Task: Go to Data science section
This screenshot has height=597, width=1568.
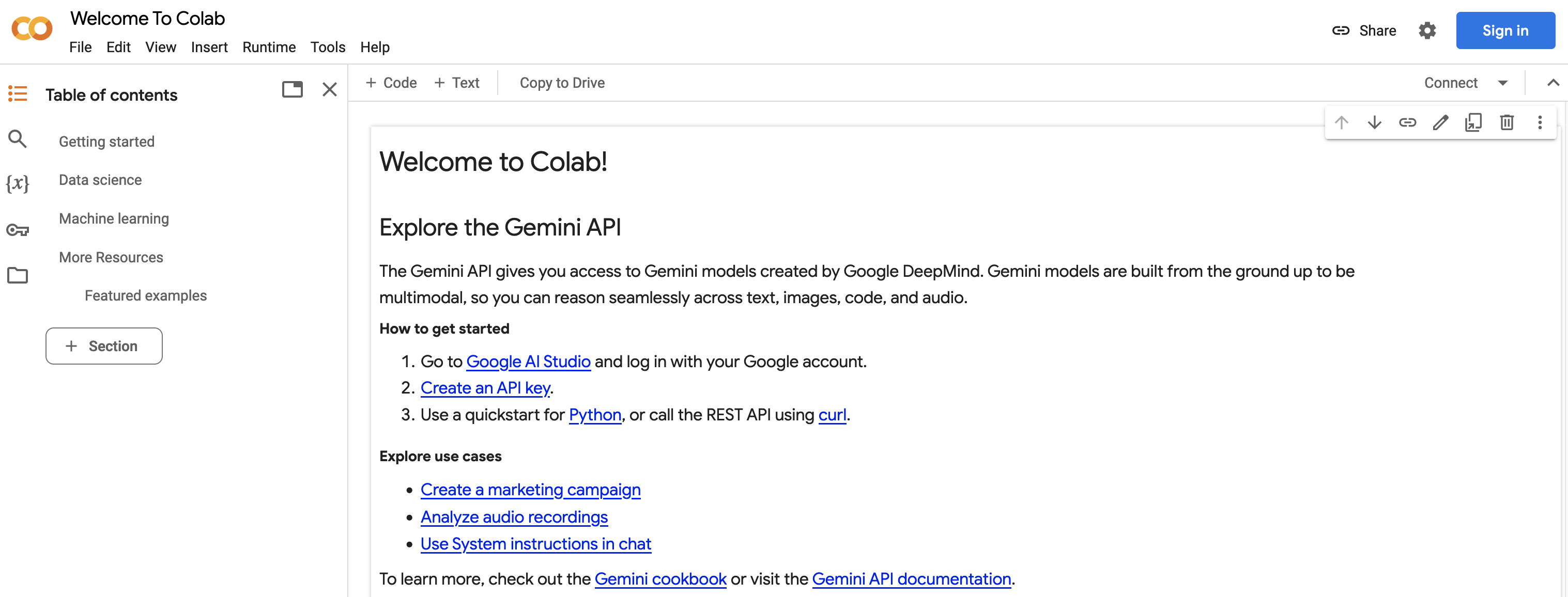Action: click(100, 180)
